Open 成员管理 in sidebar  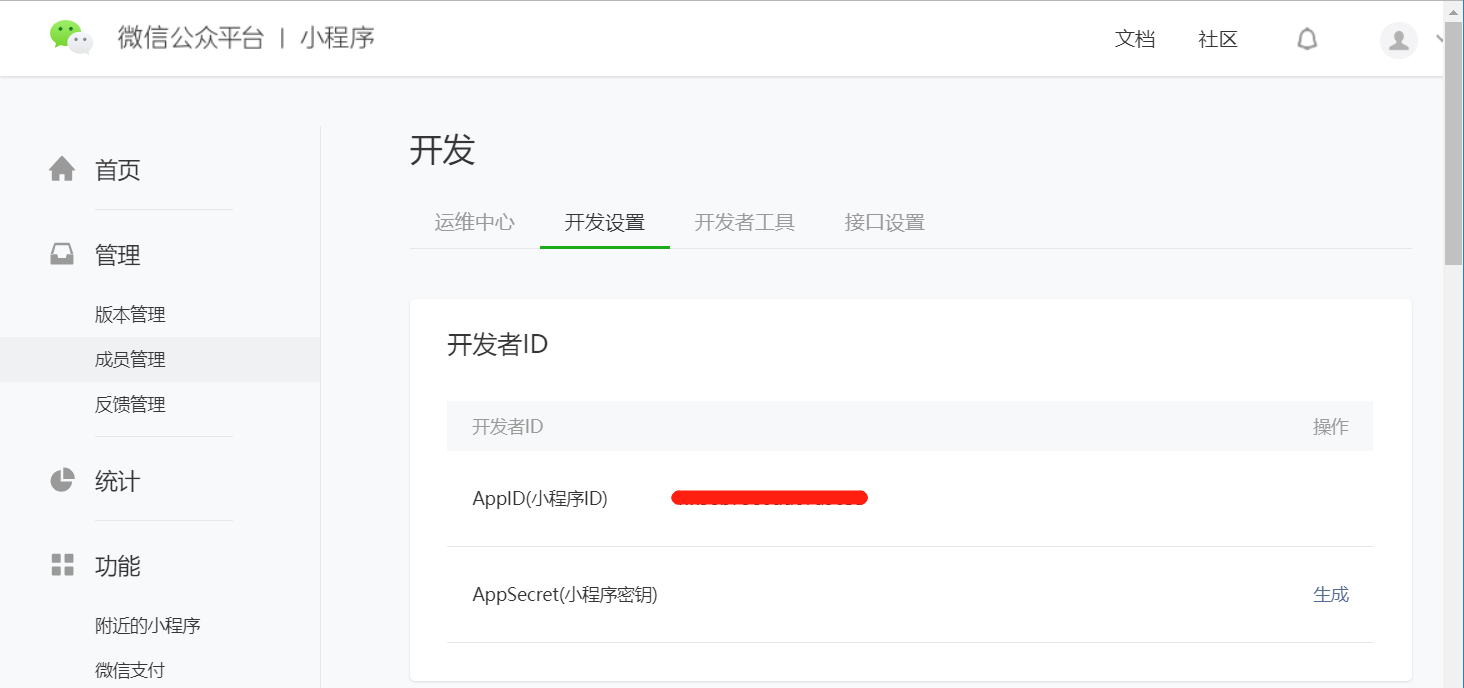pyautogui.click(x=130, y=360)
